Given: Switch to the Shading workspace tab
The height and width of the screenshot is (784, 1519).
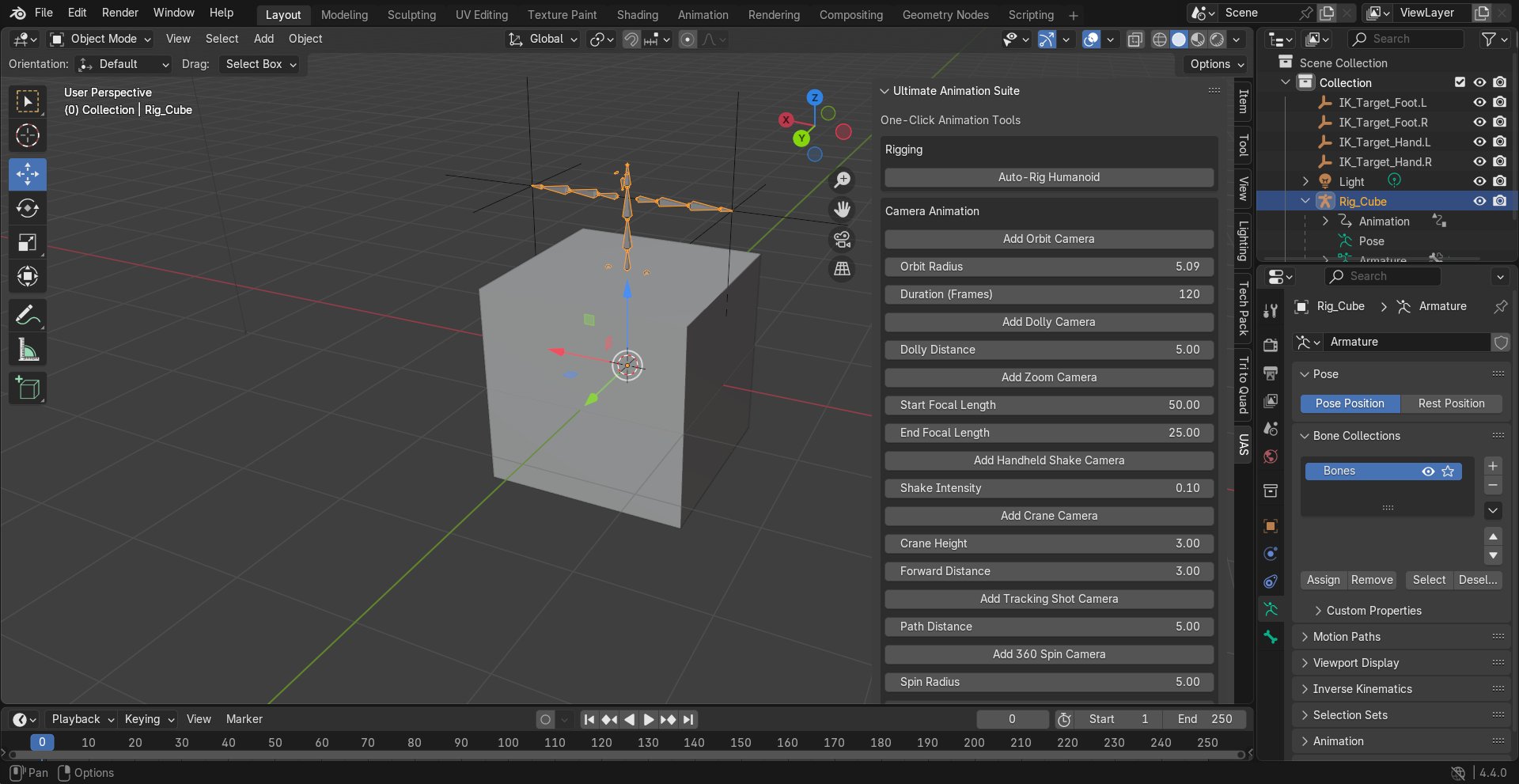Looking at the screenshot, I should (x=638, y=14).
